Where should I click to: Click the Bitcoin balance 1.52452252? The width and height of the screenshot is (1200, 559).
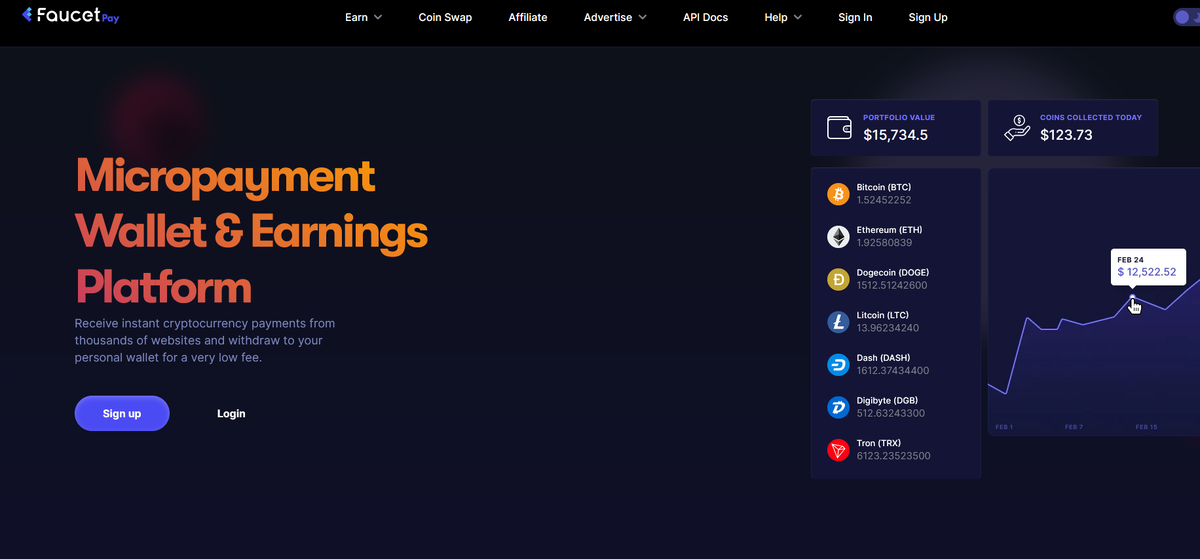[884, 200]
